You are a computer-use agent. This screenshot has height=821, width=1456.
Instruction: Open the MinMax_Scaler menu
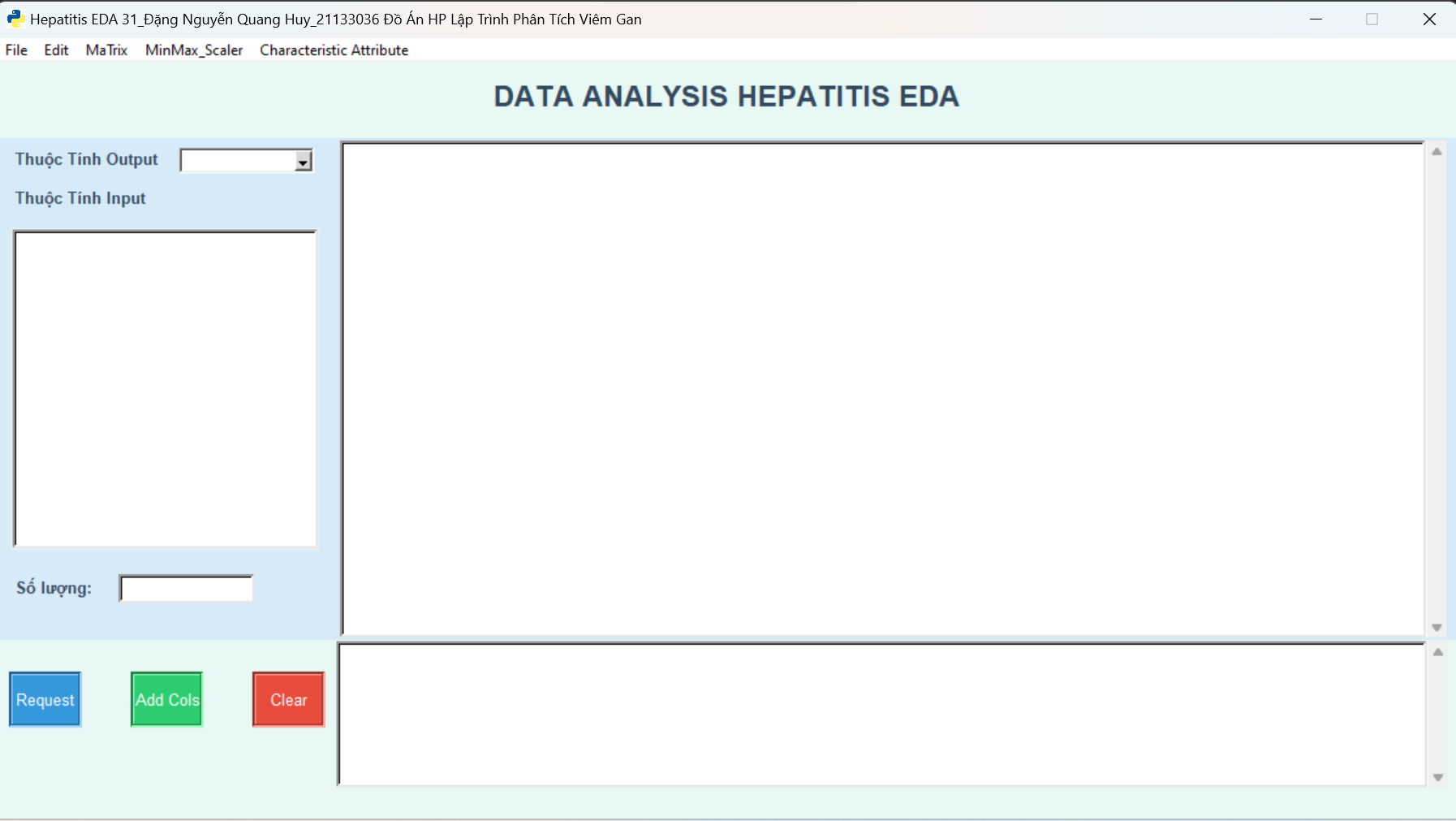click(193, 50)
